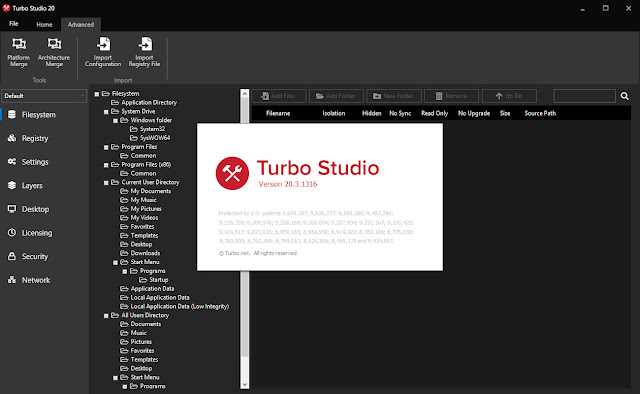Click the Turbo Studio red logo in splash
This screenshot has height=394, width=640.
coord(232,174)
